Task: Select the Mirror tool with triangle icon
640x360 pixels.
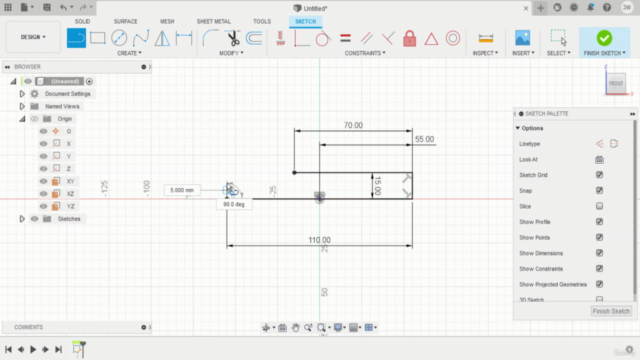Action: click(162, 38)
